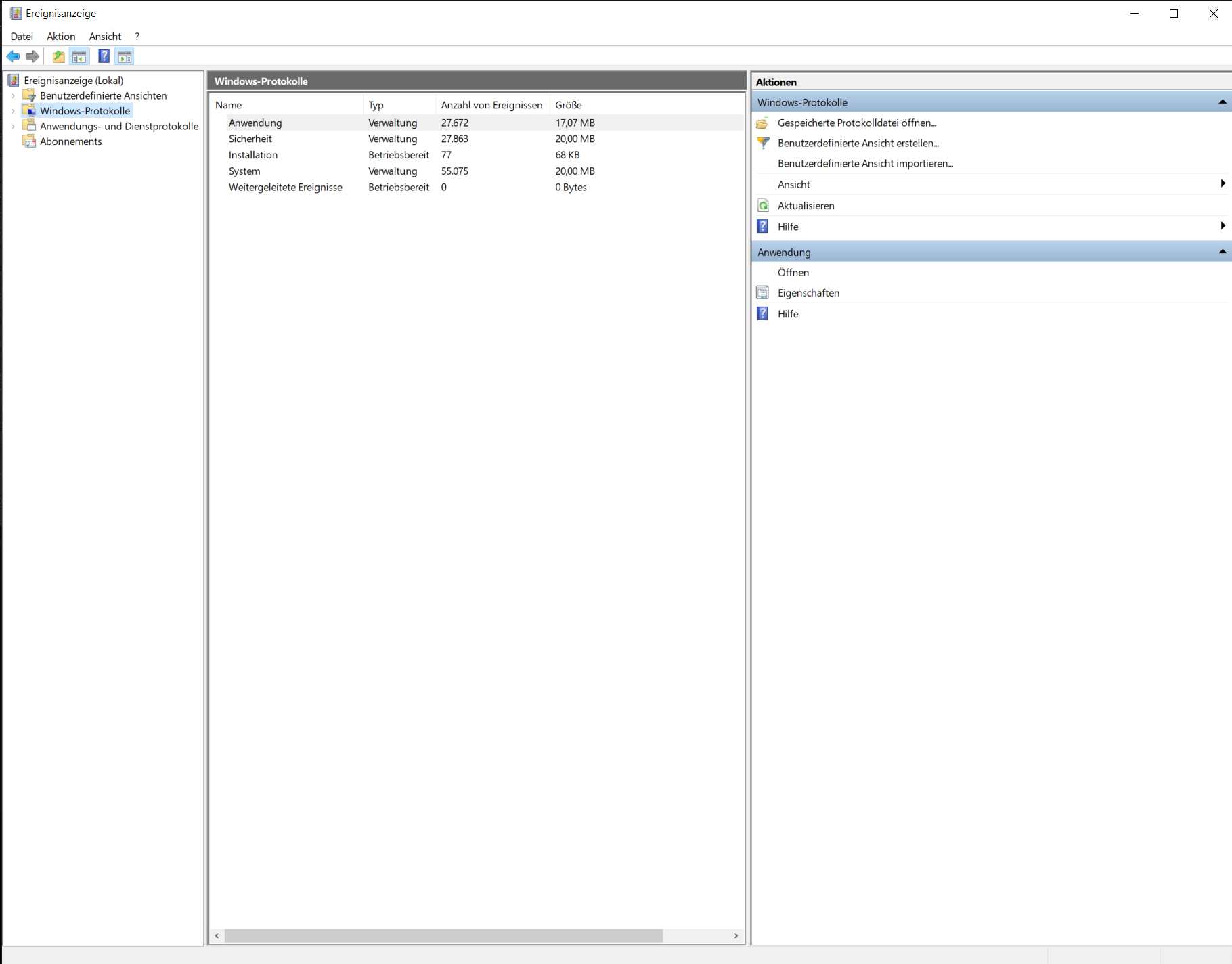Click the scroll left arrow of list
1232x964 pixels.
(x=217, y=936)
